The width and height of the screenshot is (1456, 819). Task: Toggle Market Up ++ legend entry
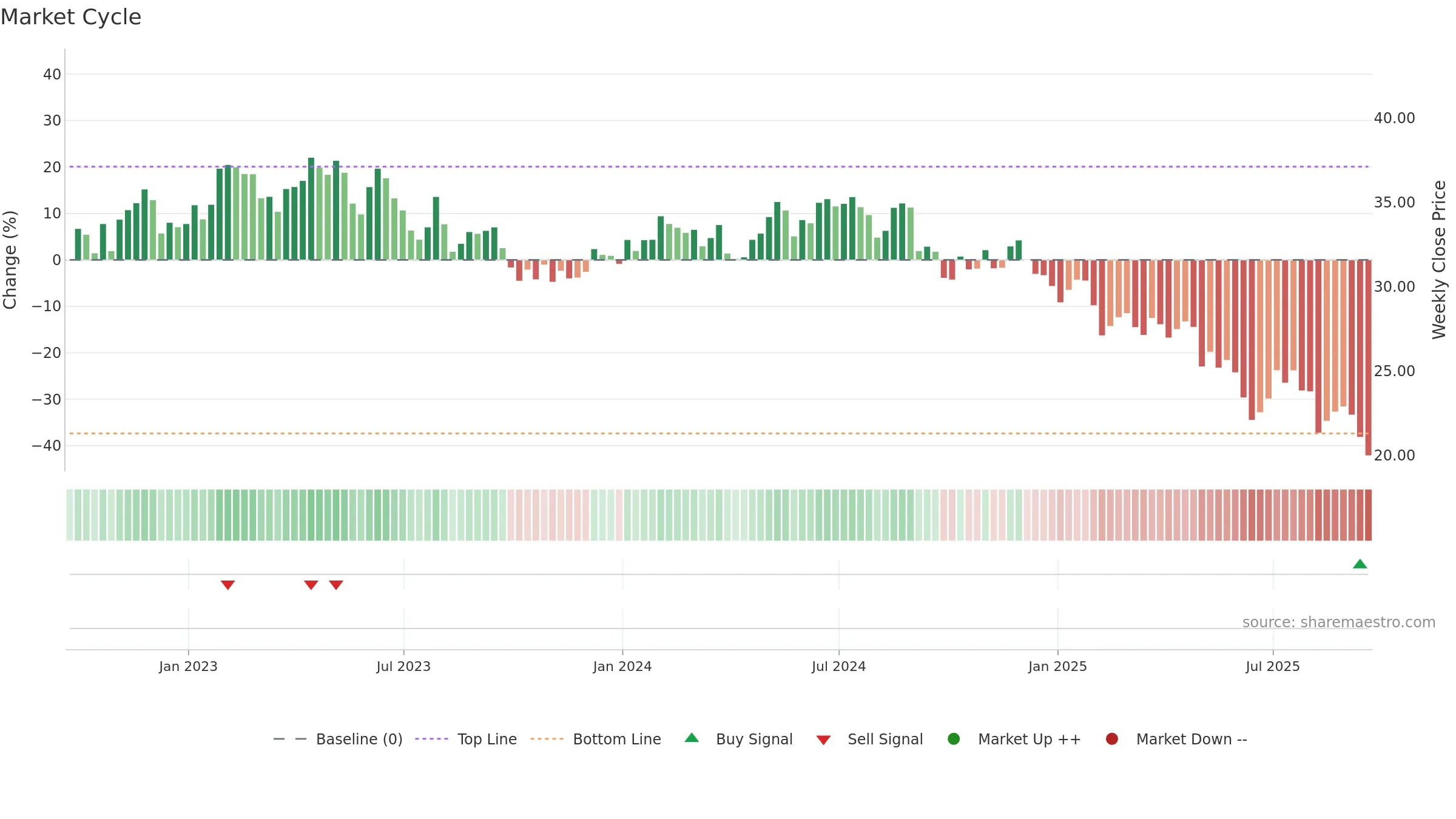[1014, 739]
